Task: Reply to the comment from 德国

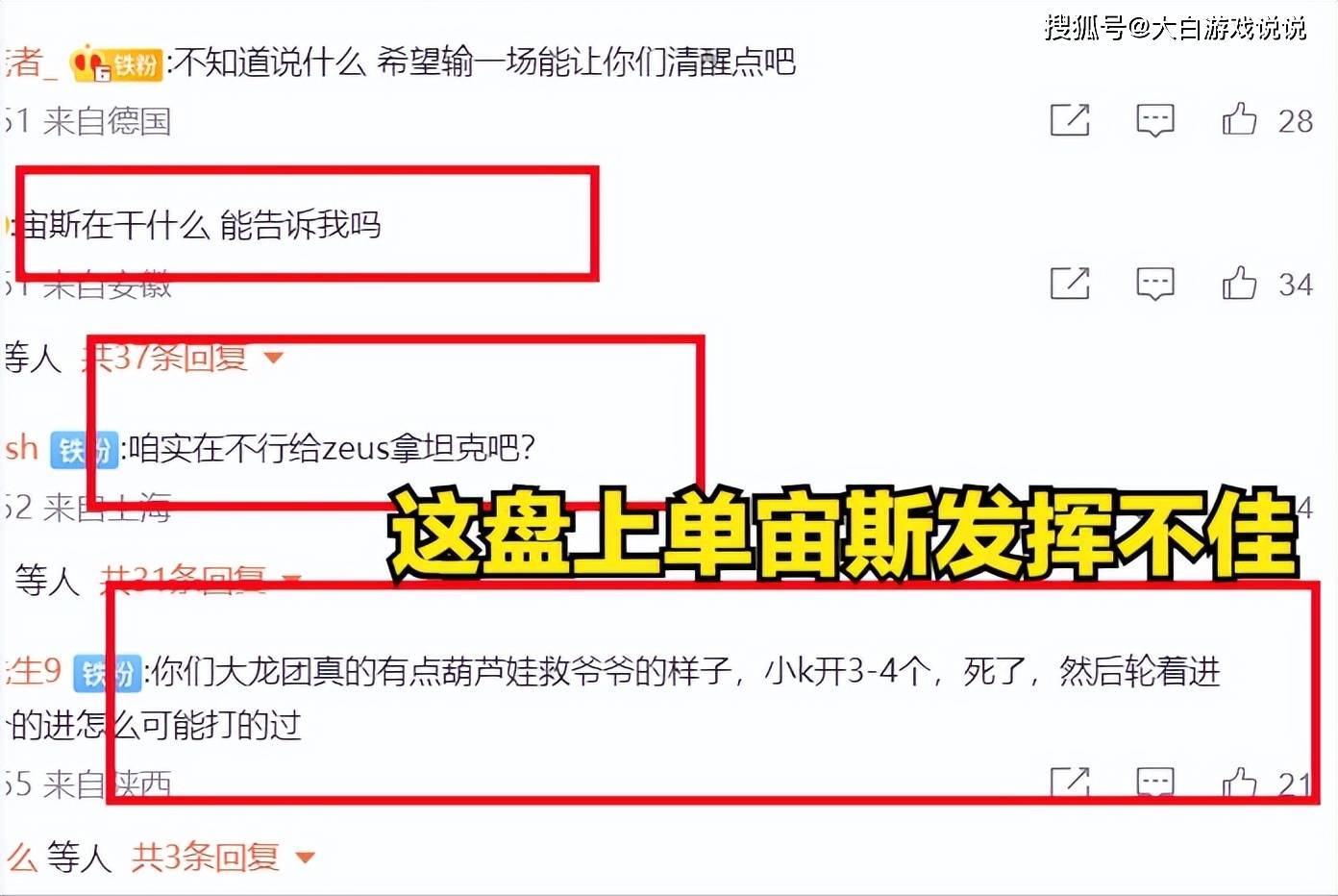Action: [x=1154, y=121]
